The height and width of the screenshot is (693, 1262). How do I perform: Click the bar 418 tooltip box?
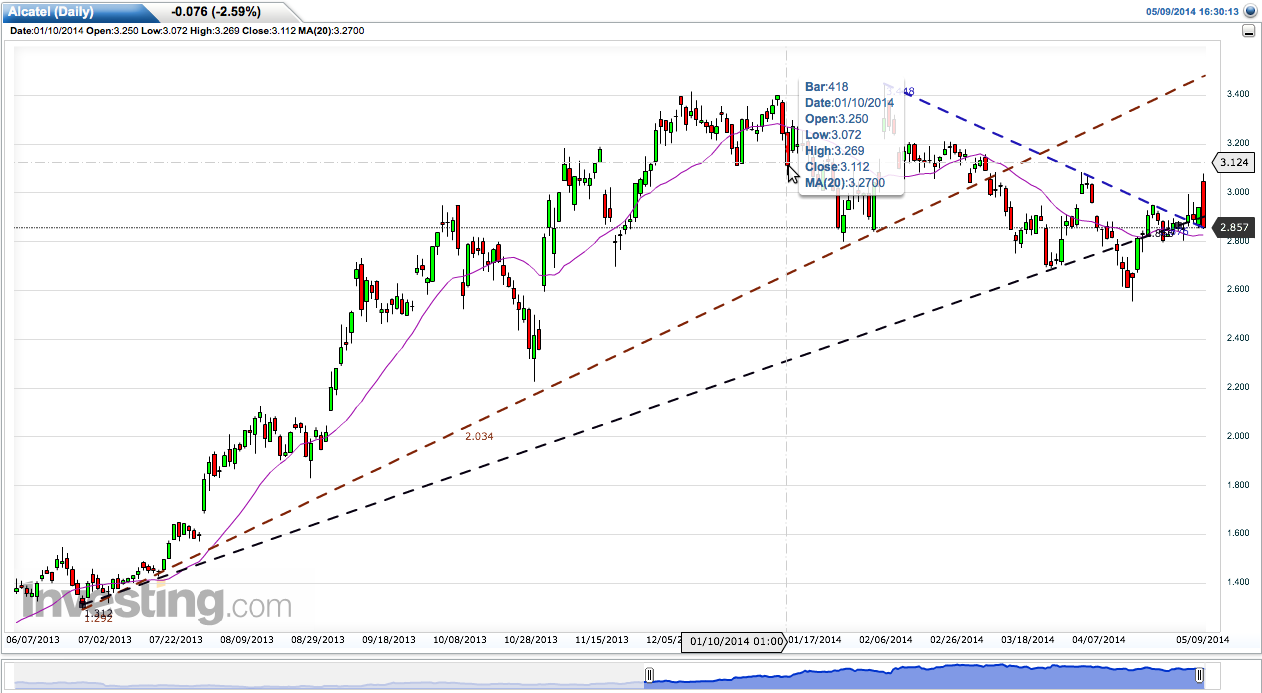pyautogui.click(x=851, y=135)
